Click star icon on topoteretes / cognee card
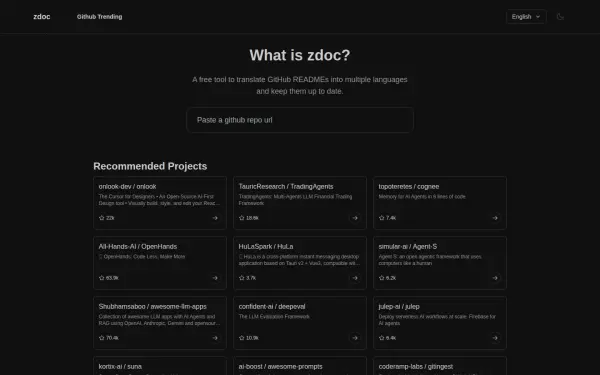The width and height of the screenshot is (600, 375). click(x=382, y=218)
